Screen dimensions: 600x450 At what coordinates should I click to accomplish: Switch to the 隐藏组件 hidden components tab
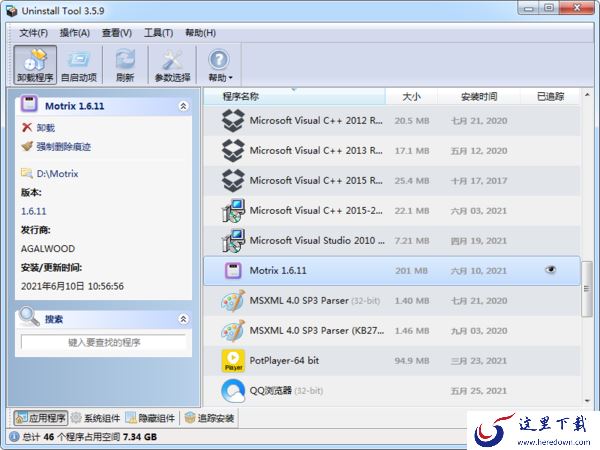pos(150,418)
